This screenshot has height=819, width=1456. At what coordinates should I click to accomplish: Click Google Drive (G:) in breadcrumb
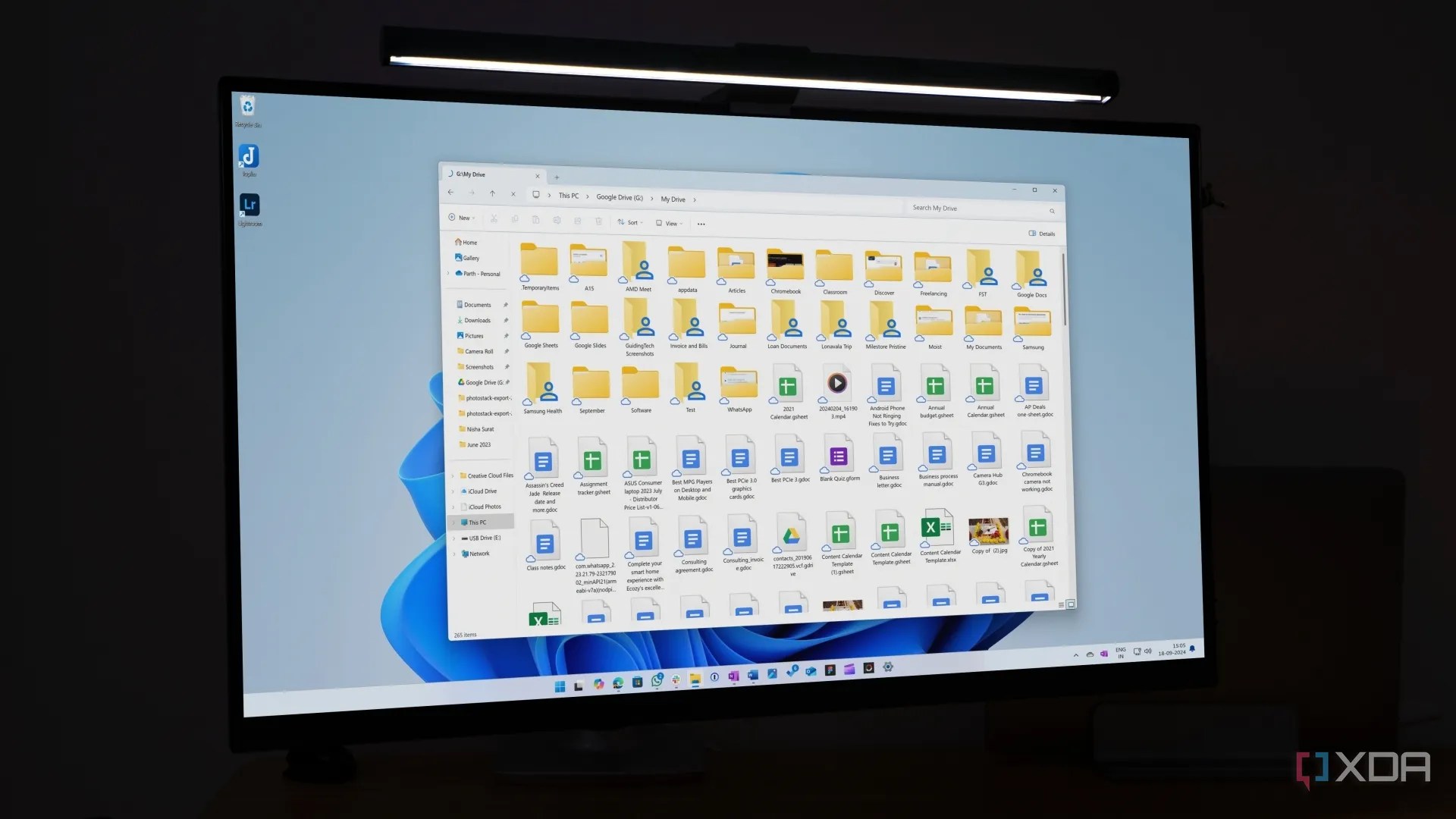[619, 197]
